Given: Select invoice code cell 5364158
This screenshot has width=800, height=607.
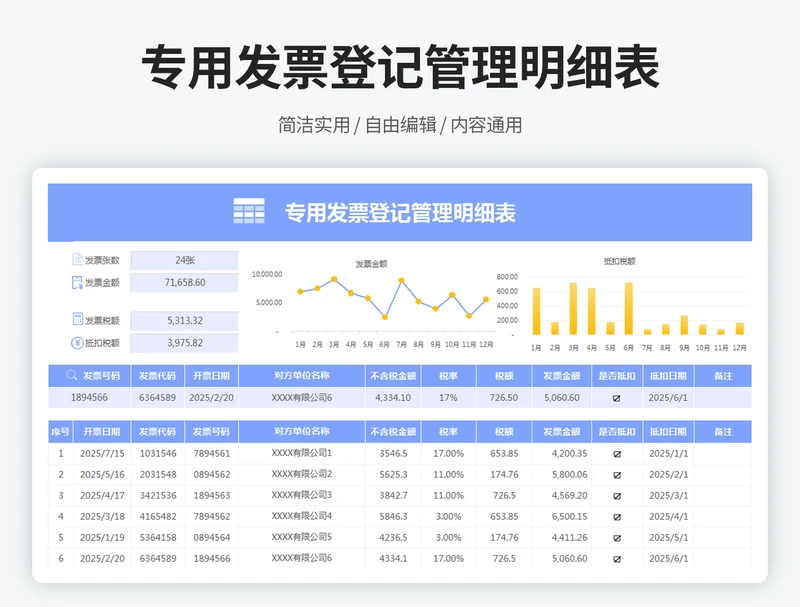Looking at the screenshot, I should click(158, 537).
